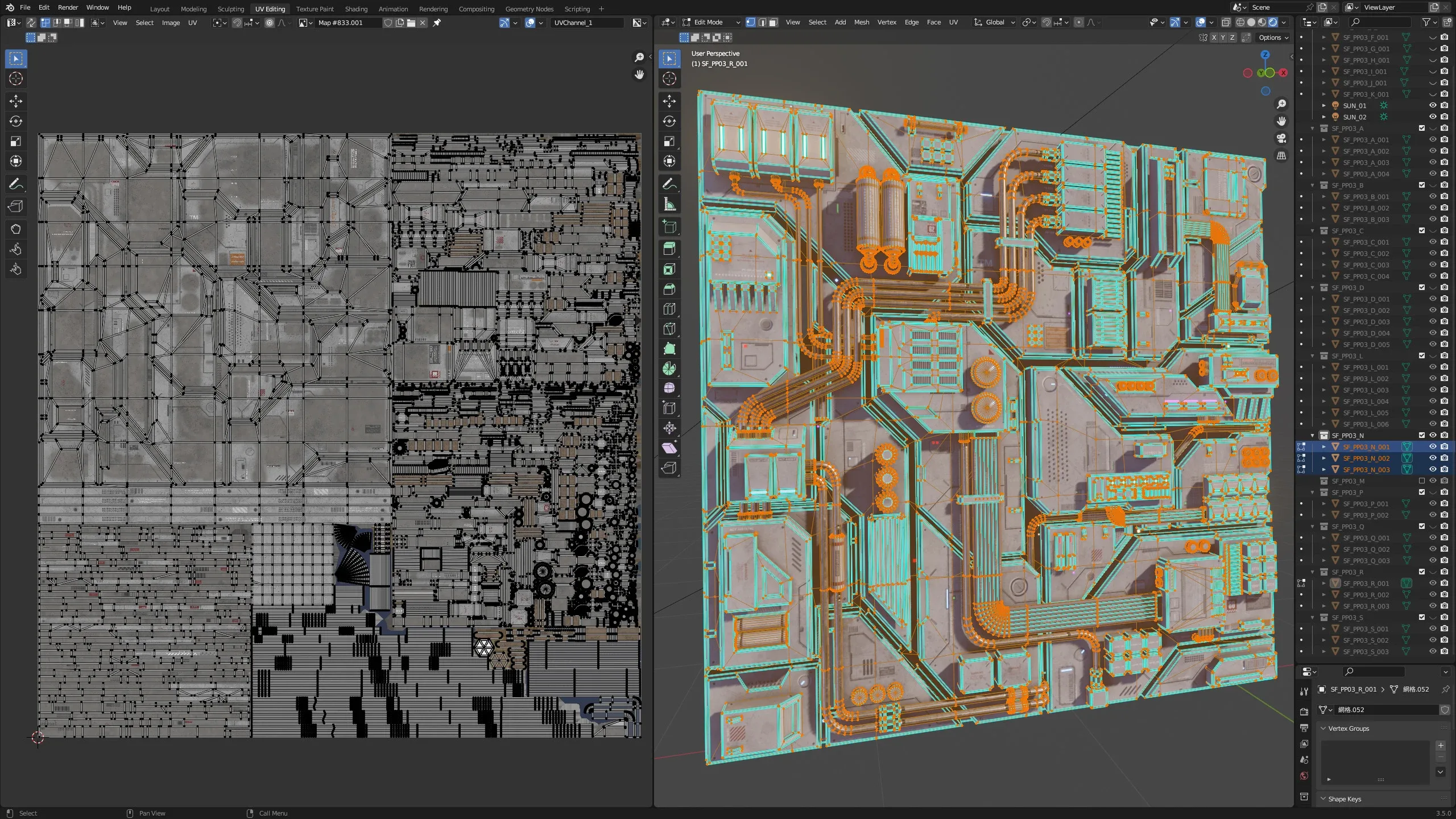Hide SF_PP03_N_002 object in viewport
The width and height of the screenshot is (1456, 819).
(x=1433, y=458)
